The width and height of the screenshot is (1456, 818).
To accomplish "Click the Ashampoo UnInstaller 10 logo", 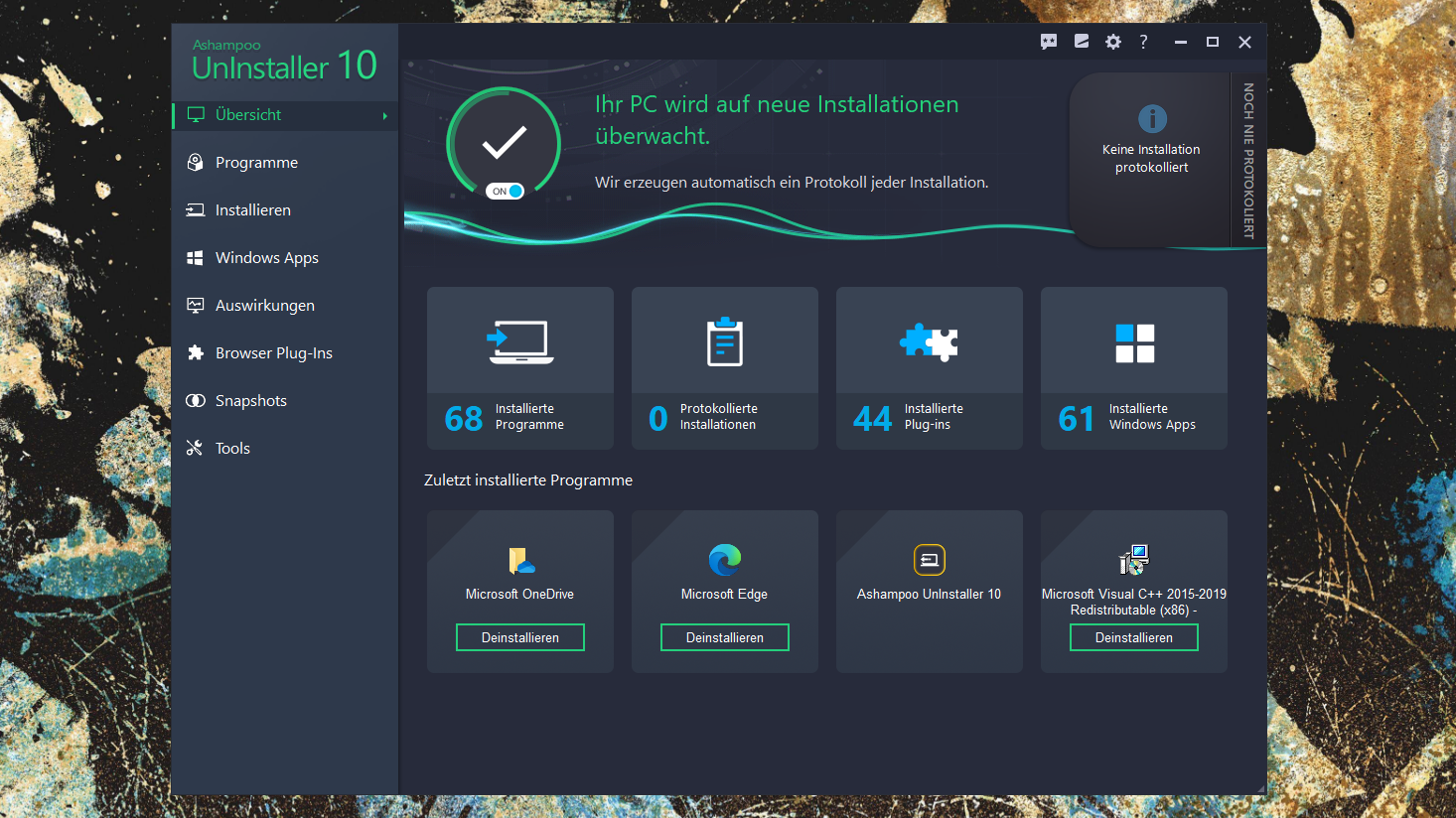I will tap(284, 62).
